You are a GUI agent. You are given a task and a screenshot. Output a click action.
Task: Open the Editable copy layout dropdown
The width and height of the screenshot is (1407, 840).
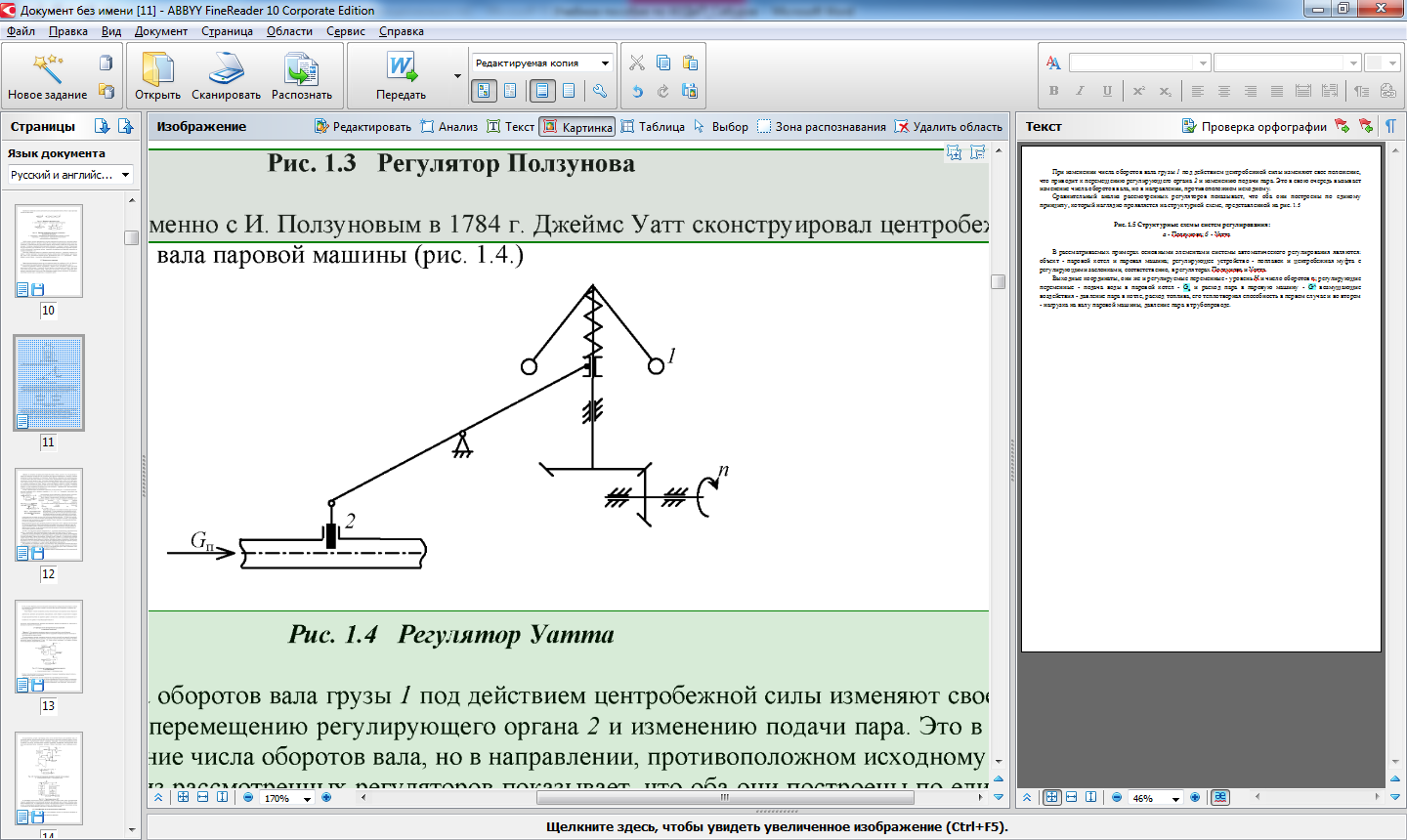542,63
